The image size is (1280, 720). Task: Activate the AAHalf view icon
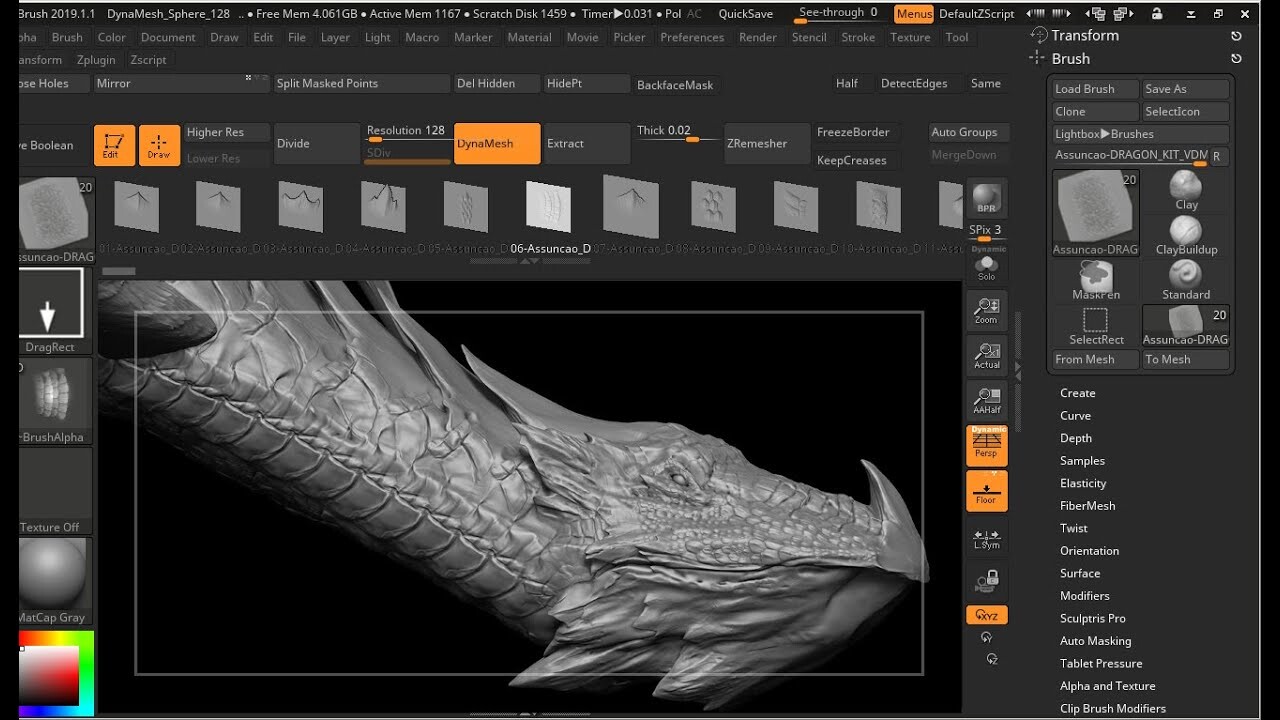click(986, 398)
